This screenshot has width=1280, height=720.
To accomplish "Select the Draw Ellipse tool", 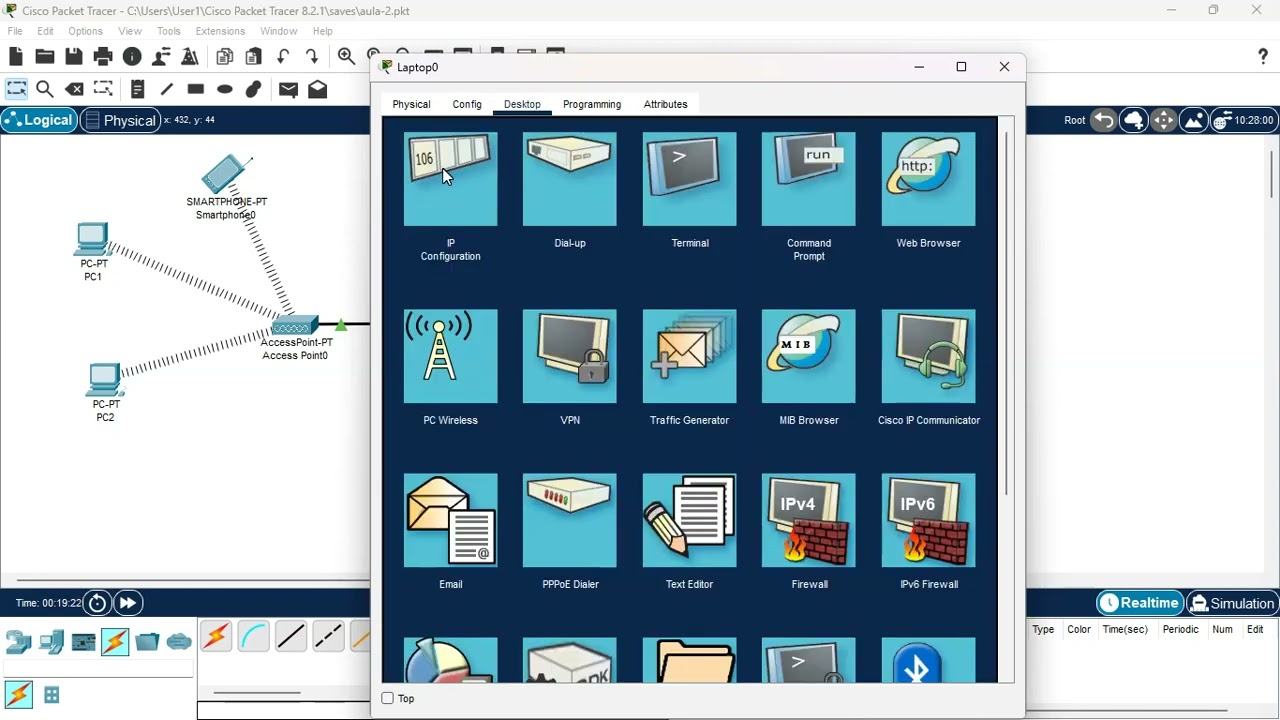I will 225,89.
